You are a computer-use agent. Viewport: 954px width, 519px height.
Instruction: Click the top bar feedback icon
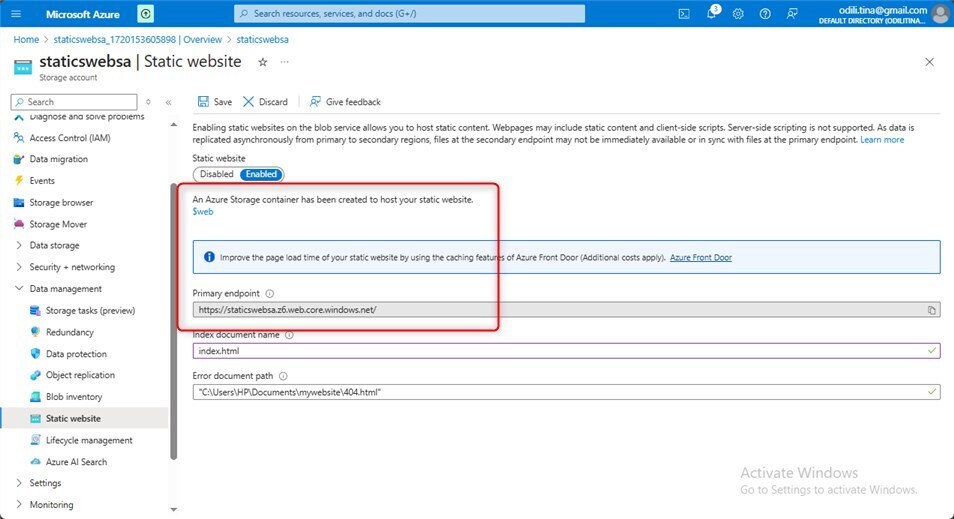792,13
